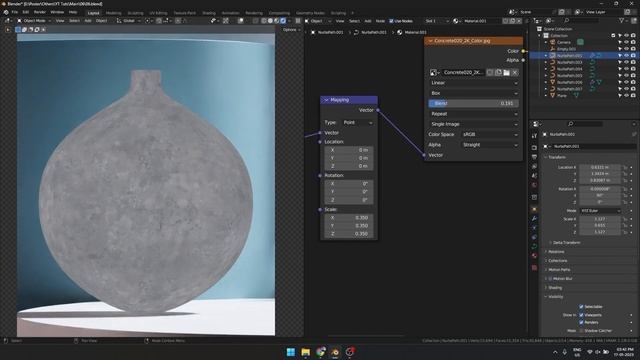
Task: Open the projection Box dropdown
Action: click(474, 93)
